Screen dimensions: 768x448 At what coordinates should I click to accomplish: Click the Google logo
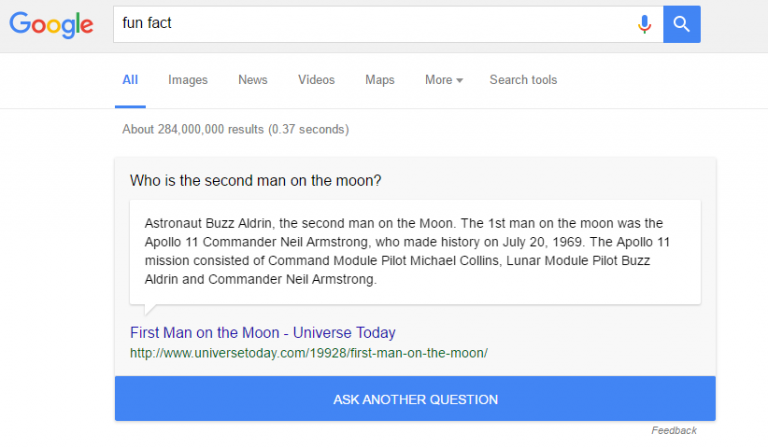point(51,25)
